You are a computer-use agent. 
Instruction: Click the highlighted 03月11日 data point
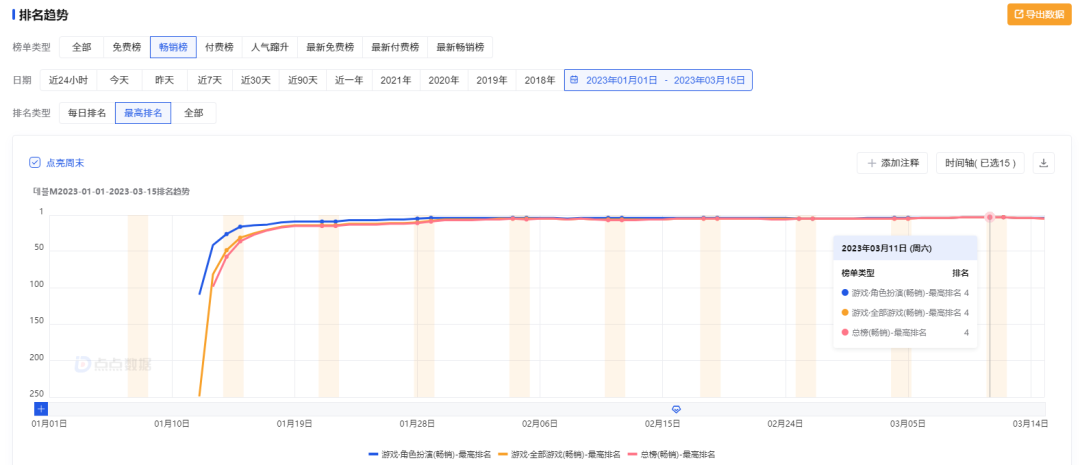tap(990, 217)
